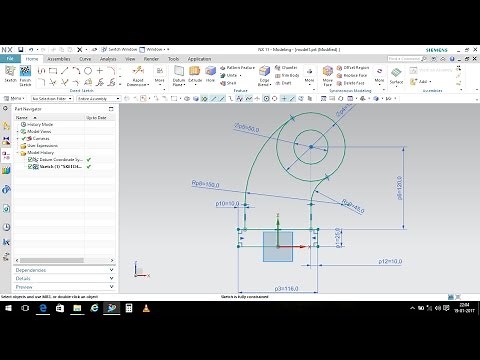This screenshot has height=360, width=480.
Task: Switch to the Analysis ribbon tab
Action: pyautogui.click(x=108, y=59)
